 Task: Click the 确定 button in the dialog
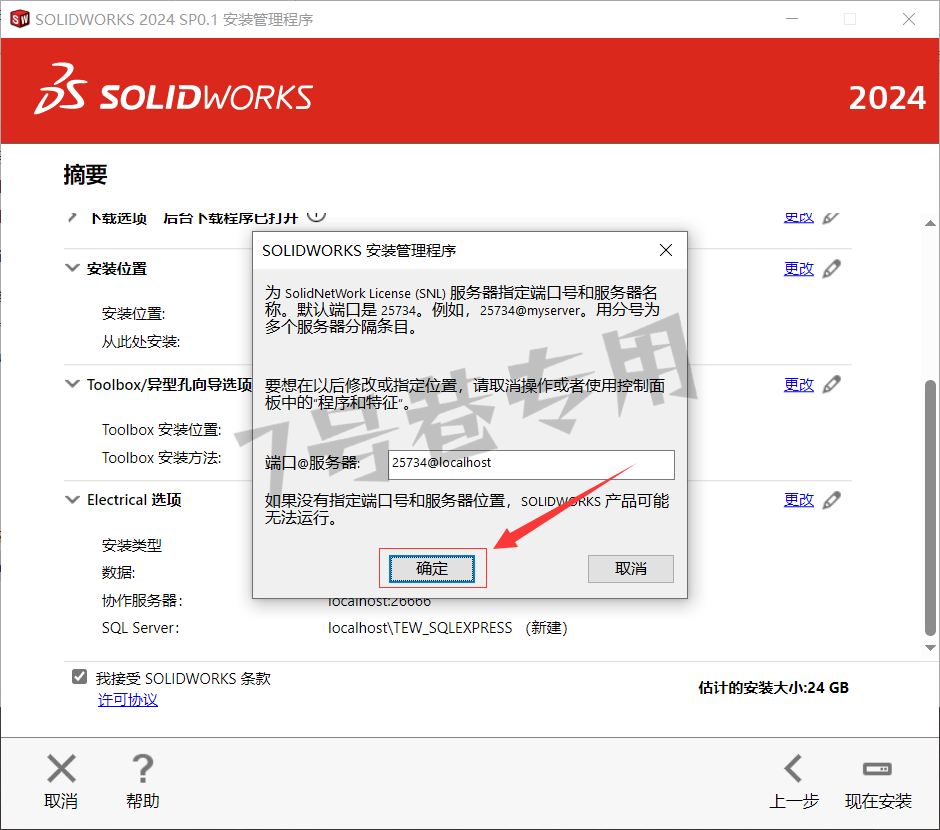pyautogui.click(x=432, y=568)
